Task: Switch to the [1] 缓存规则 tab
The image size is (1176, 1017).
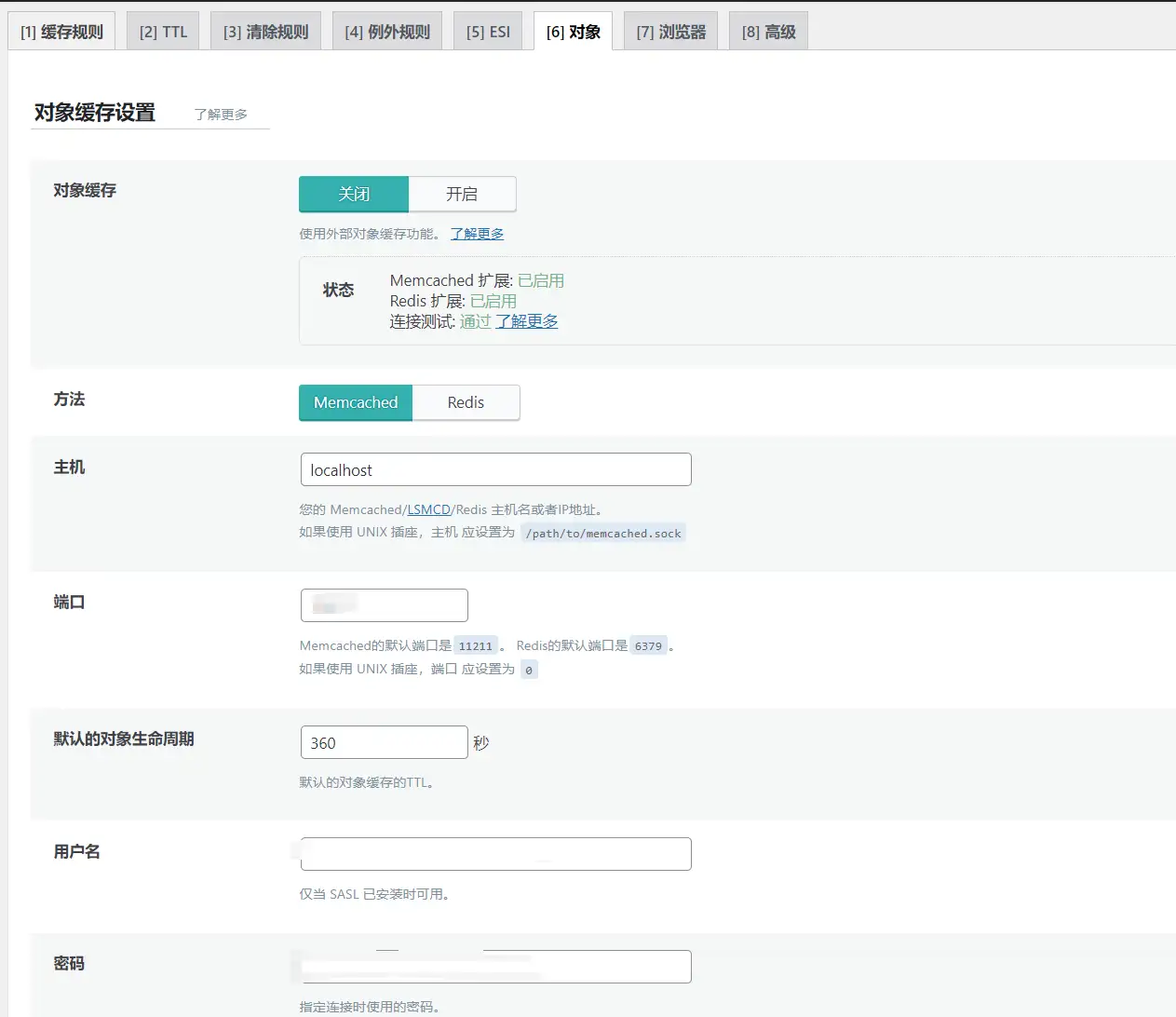Action: click(61, 32)
